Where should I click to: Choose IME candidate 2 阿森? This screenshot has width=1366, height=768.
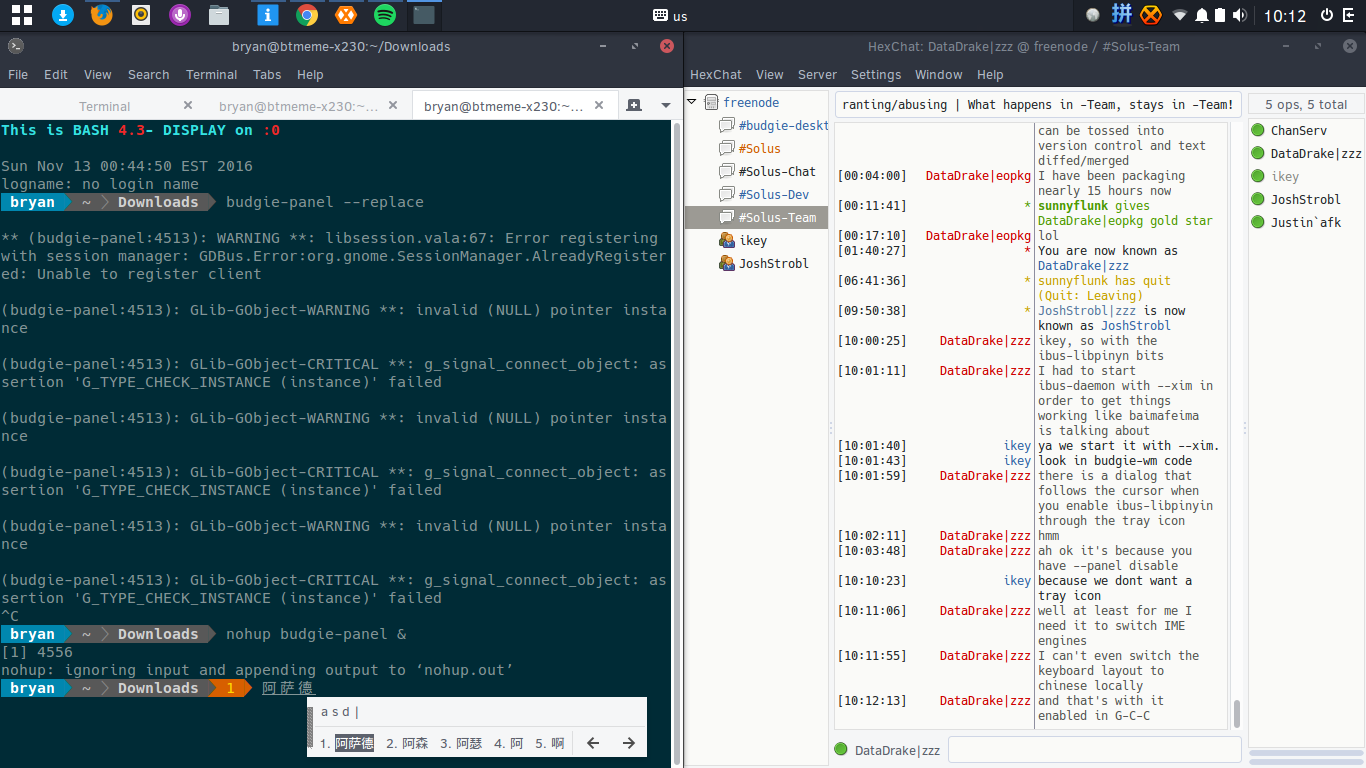point(407,743)
